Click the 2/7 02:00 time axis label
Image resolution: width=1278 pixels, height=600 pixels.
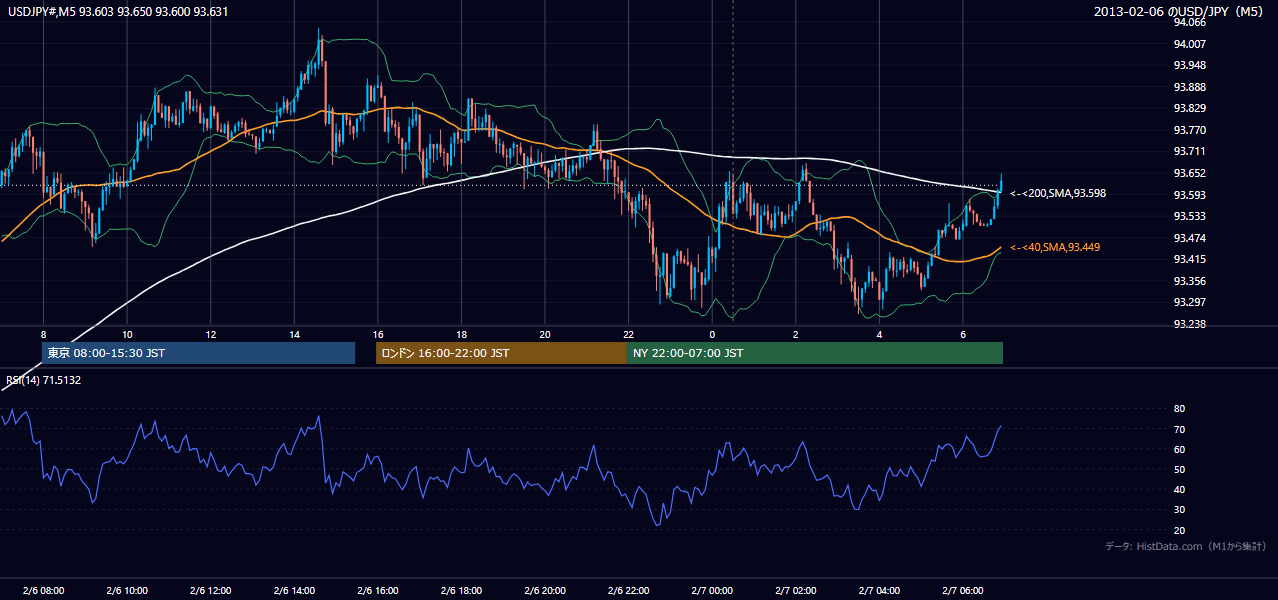[x=795, y=590]
